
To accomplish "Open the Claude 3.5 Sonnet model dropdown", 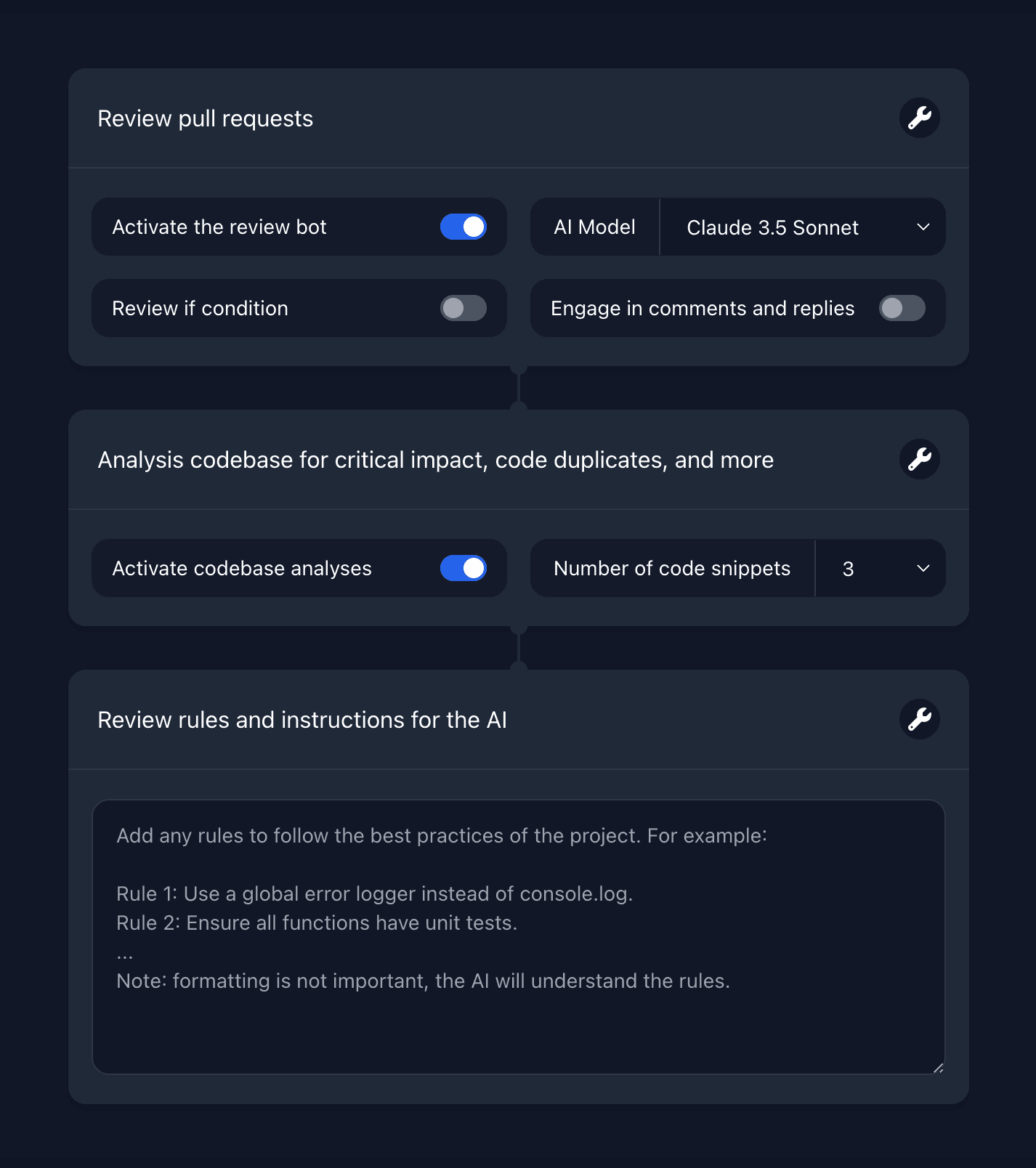I will pos(803,227).
